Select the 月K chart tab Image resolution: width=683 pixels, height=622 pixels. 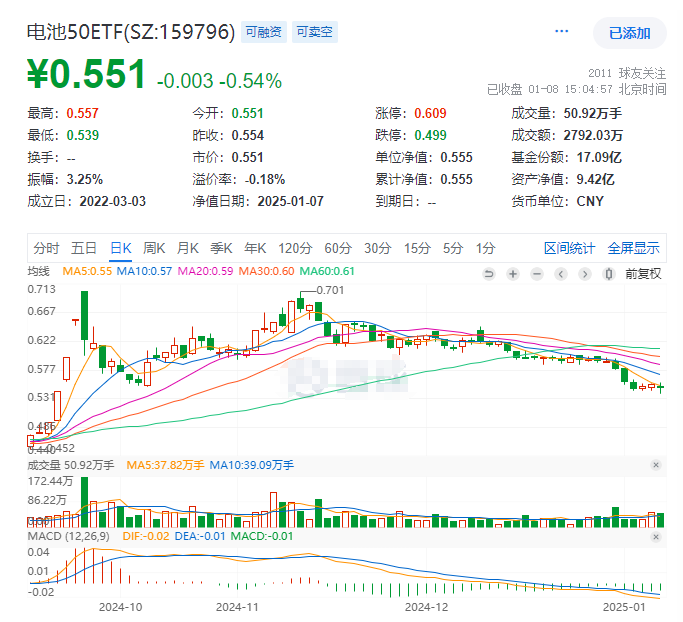coord(188,248)
